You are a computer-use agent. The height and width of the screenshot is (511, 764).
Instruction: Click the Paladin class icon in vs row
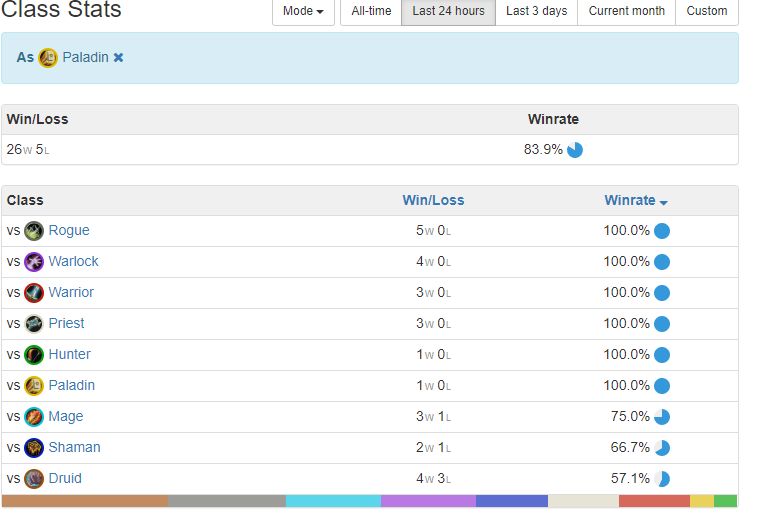(x=34, y=386)
